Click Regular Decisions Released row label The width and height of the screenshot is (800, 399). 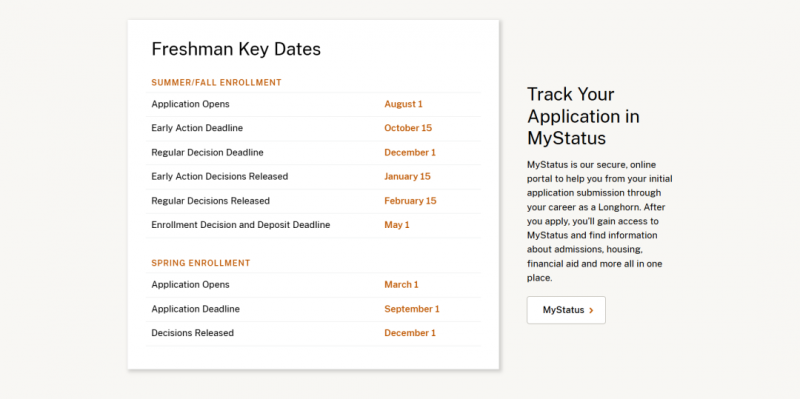click(210, 201)
